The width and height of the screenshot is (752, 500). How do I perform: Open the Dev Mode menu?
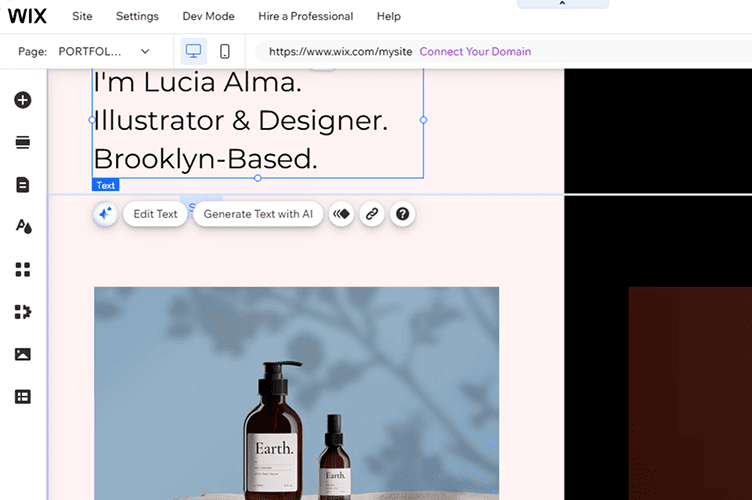pos(208,16)
